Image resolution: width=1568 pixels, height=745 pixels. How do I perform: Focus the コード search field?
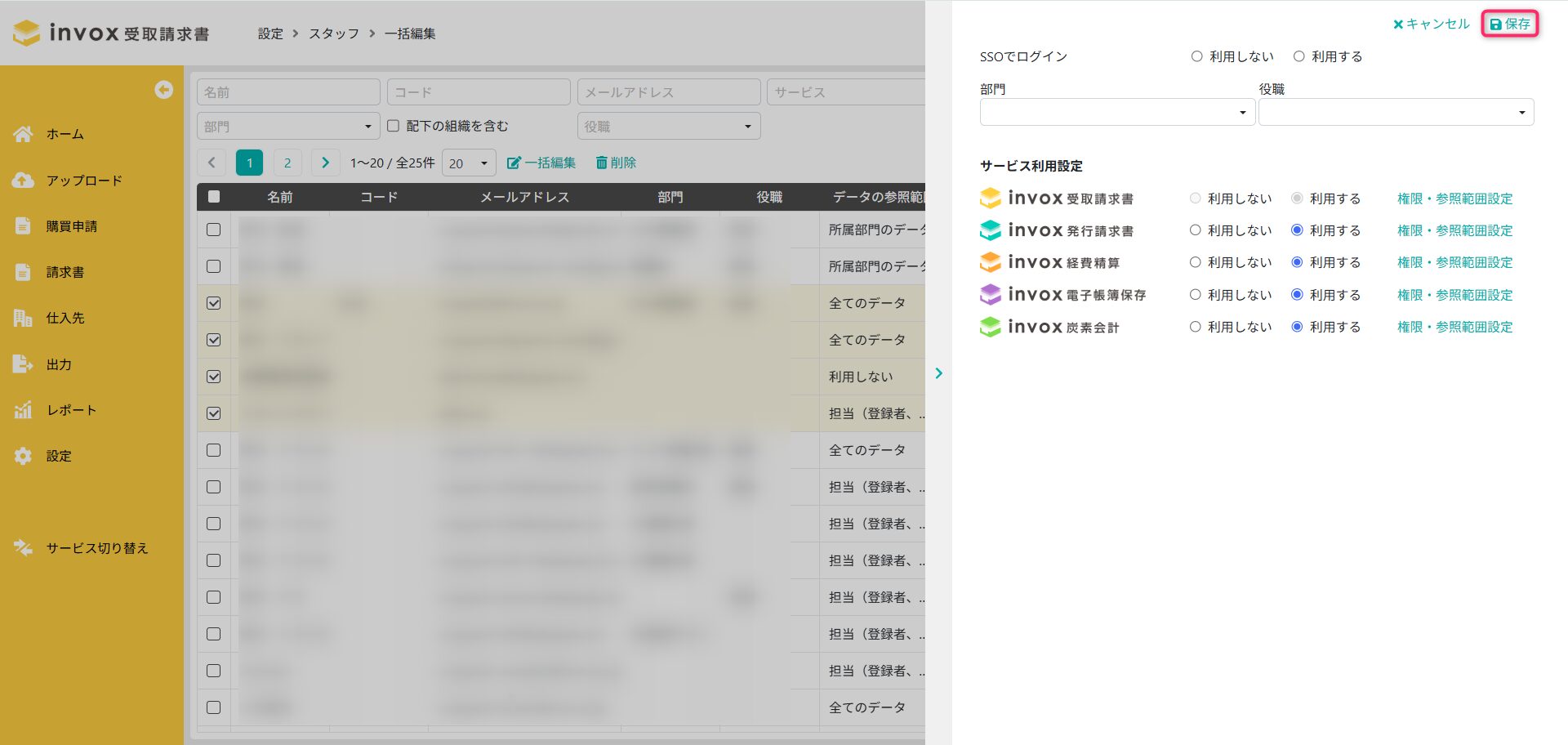pyautogui.click(x=479, y=92)
